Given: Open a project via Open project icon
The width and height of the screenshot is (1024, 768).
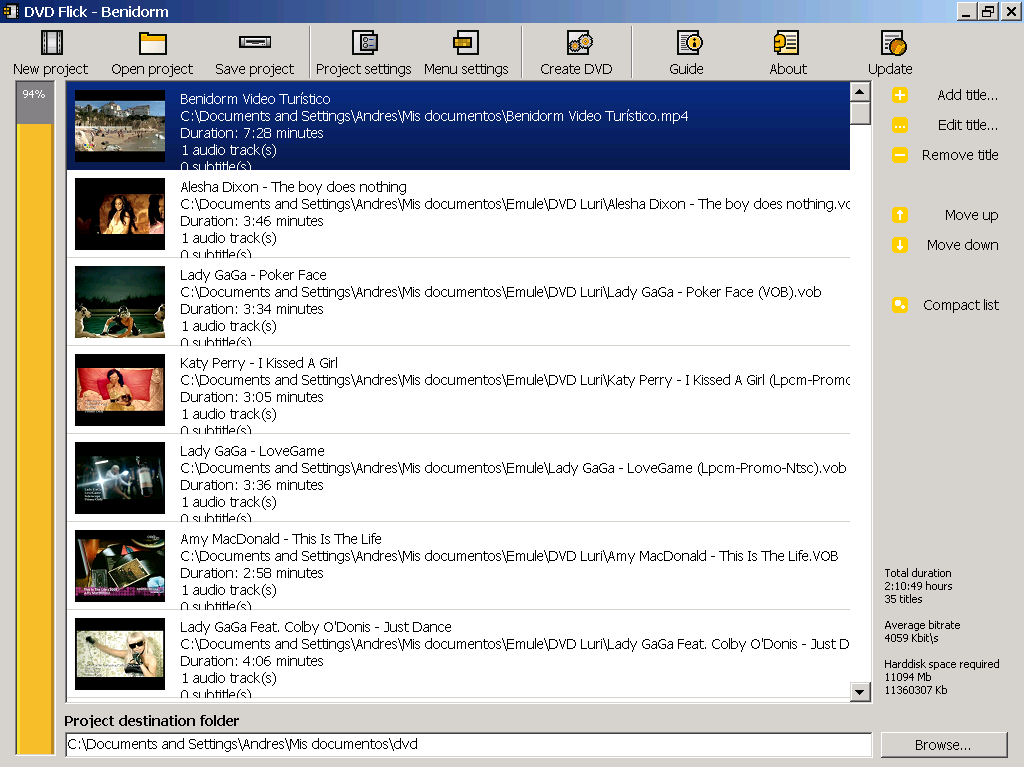Looking at the screenshot, I should tap(152, 44).
